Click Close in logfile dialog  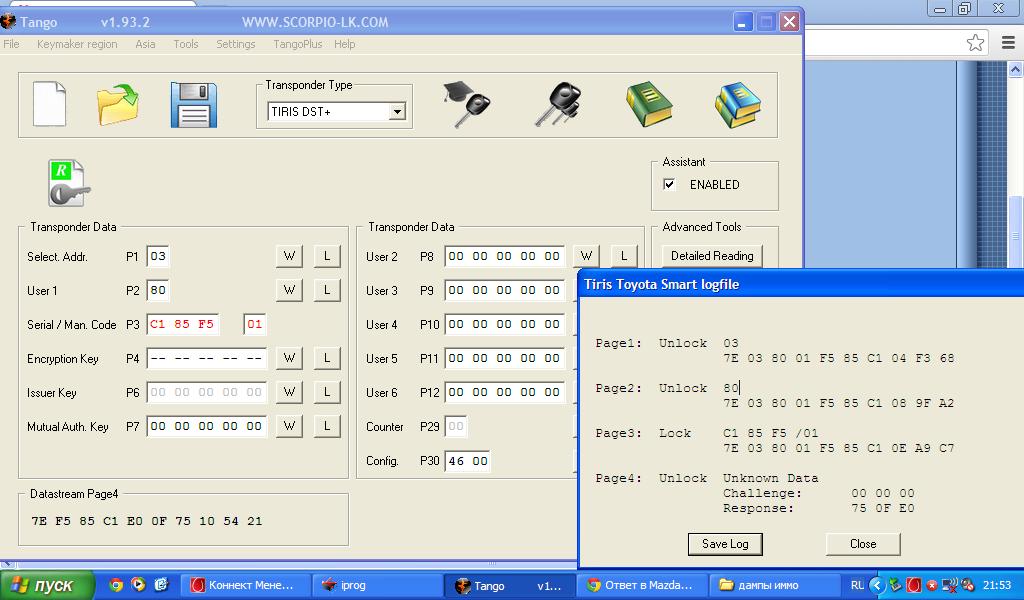(x=863, y=544)
